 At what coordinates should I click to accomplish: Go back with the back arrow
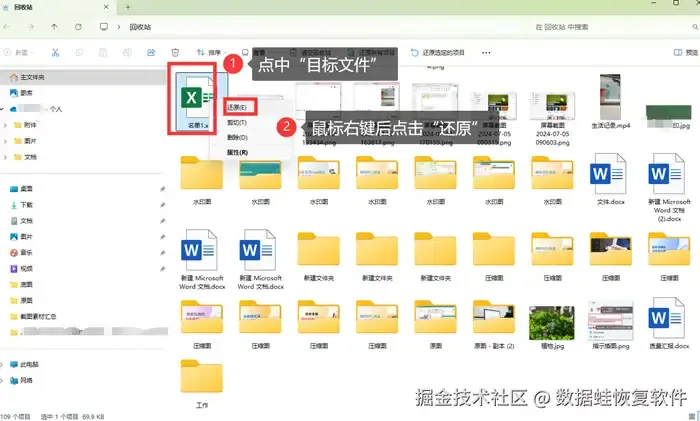[7, 27]
